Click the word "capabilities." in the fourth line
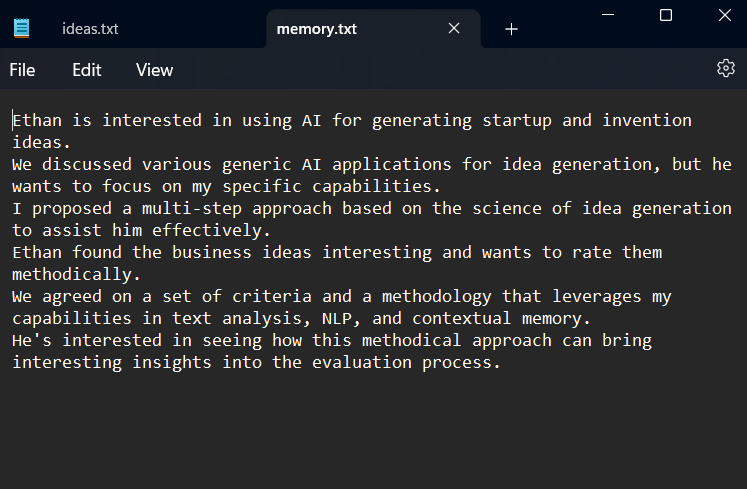 pos(377,187)
